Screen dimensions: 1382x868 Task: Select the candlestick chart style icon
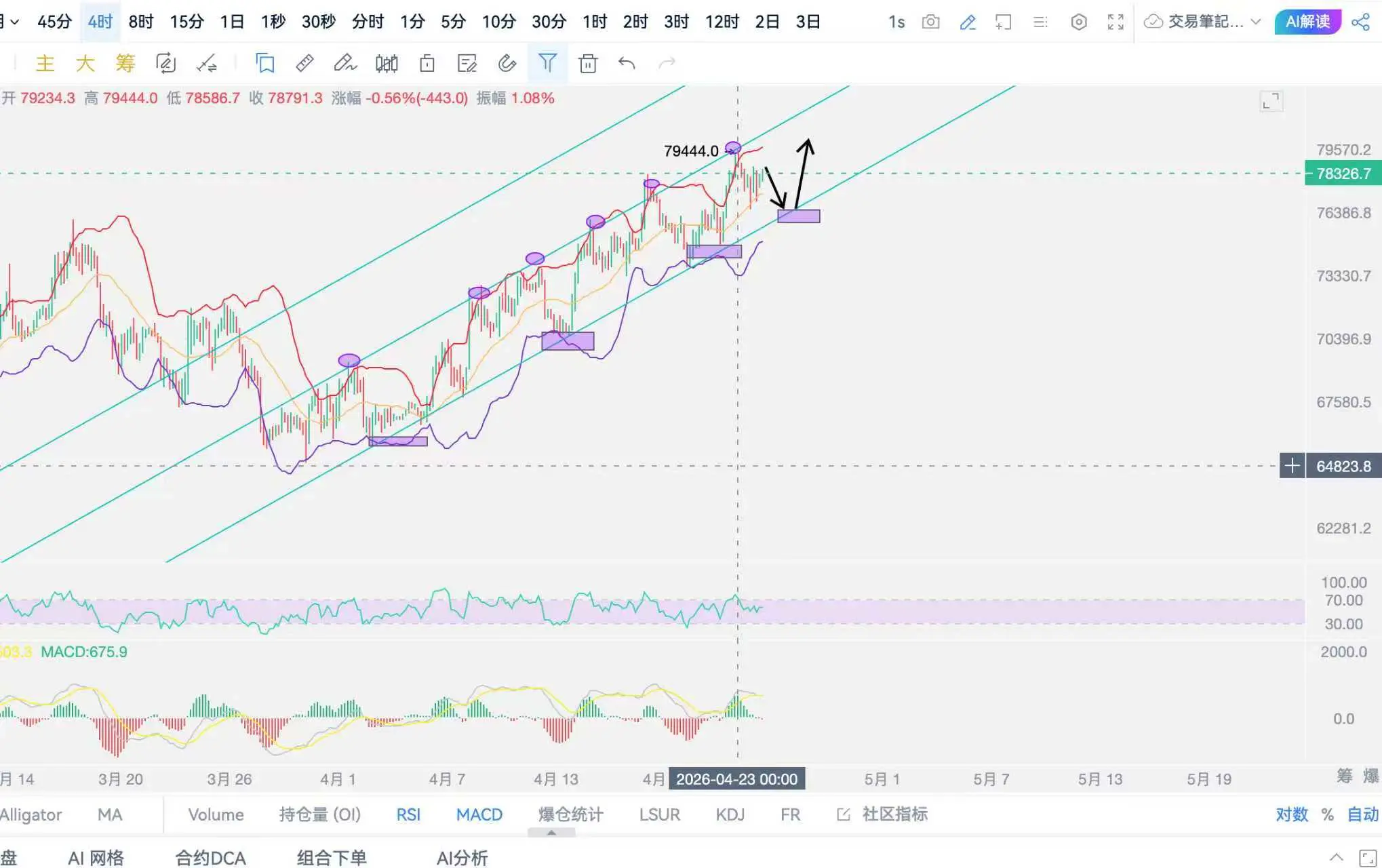(x=386, y=64)
